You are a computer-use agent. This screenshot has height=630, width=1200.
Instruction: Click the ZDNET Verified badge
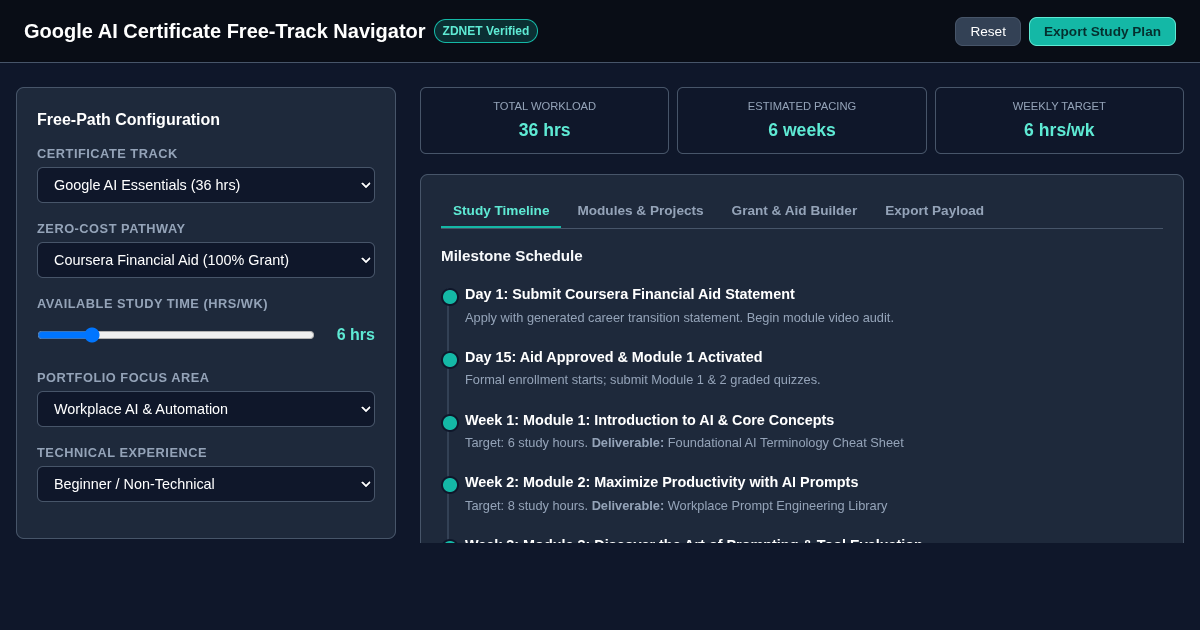point(486,31)
